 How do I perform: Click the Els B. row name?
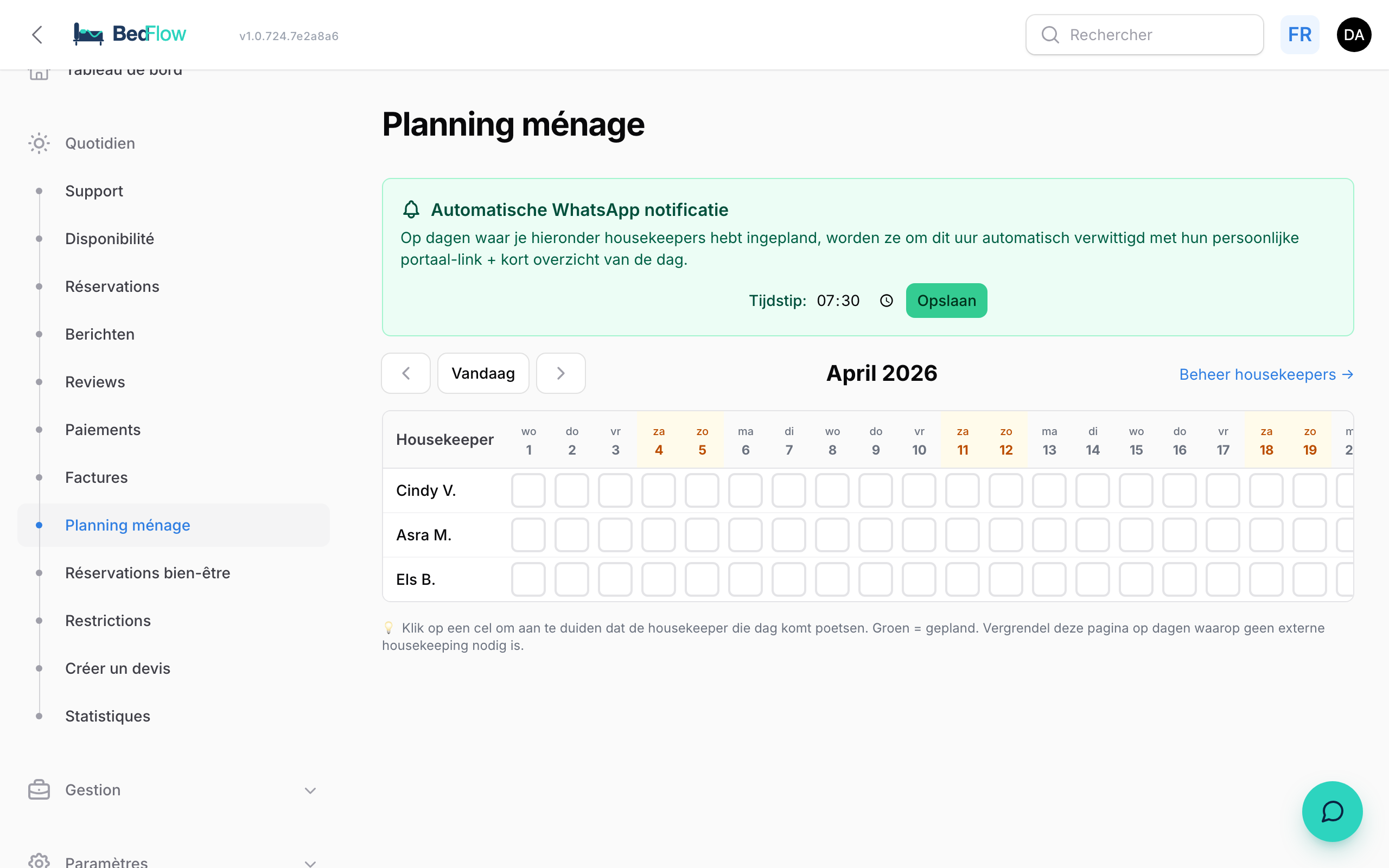pyautogui.click(x=416, y=579)
